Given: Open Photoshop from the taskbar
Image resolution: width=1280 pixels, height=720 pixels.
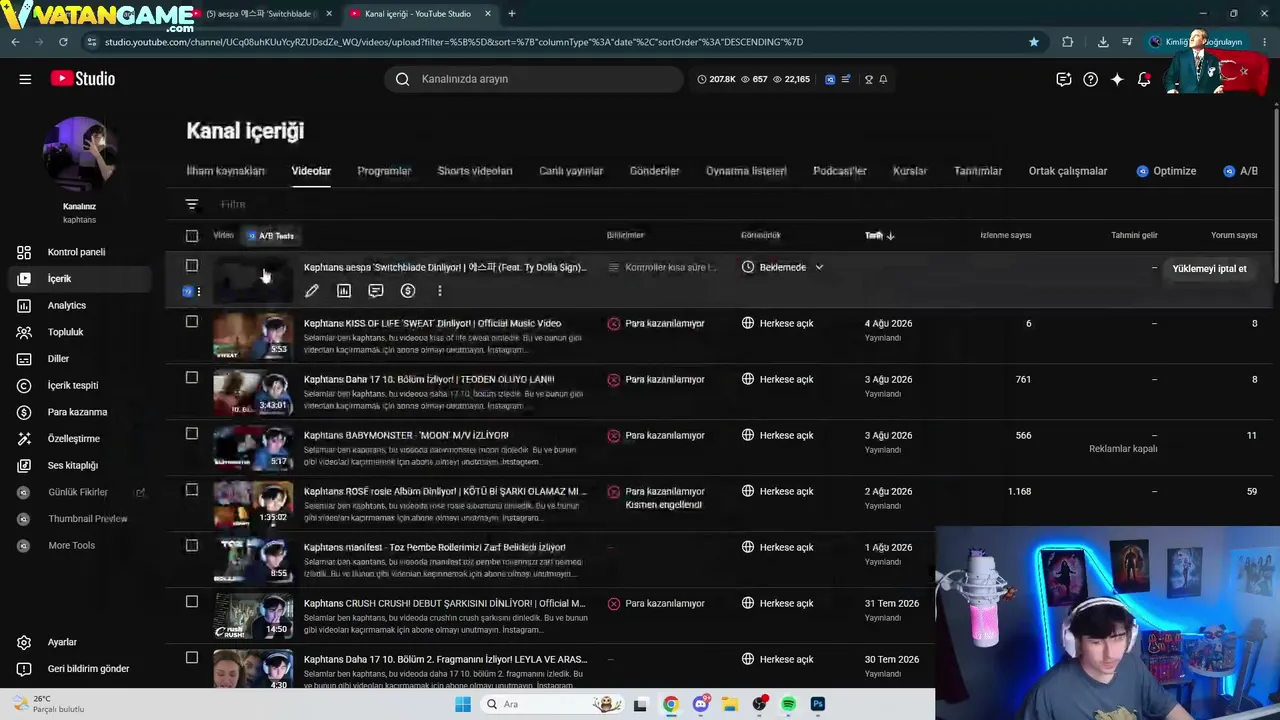Looking at the screenshot, I should coord(818,704).
